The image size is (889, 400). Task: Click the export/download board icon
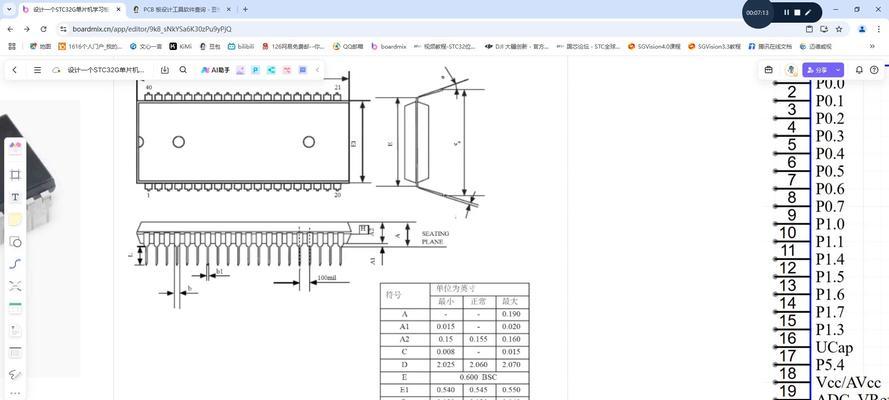[x=164, y=70]
